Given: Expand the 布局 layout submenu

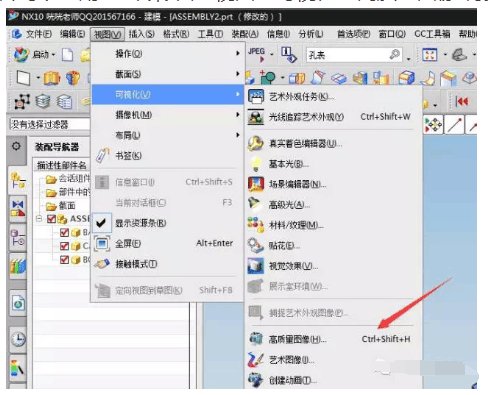Looking at the screenshot, I should [x=168, y=135].
